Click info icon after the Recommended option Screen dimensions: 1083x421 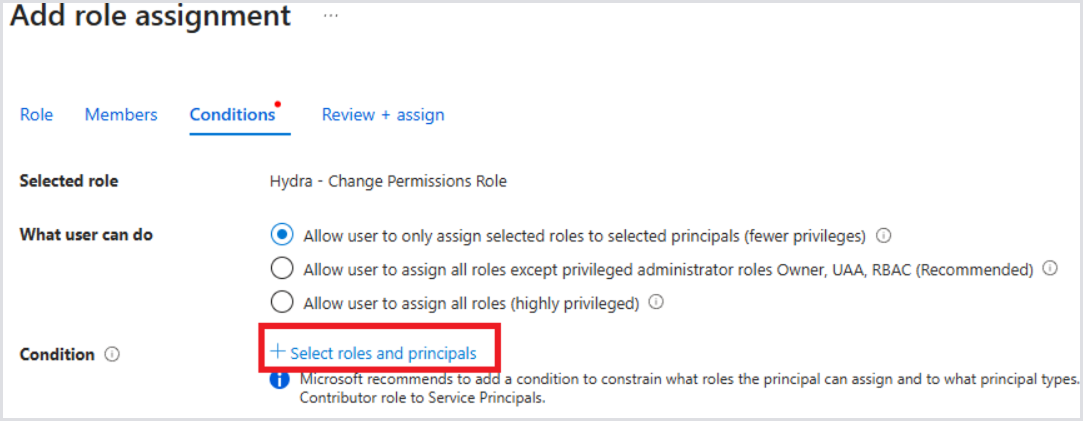1050,269
